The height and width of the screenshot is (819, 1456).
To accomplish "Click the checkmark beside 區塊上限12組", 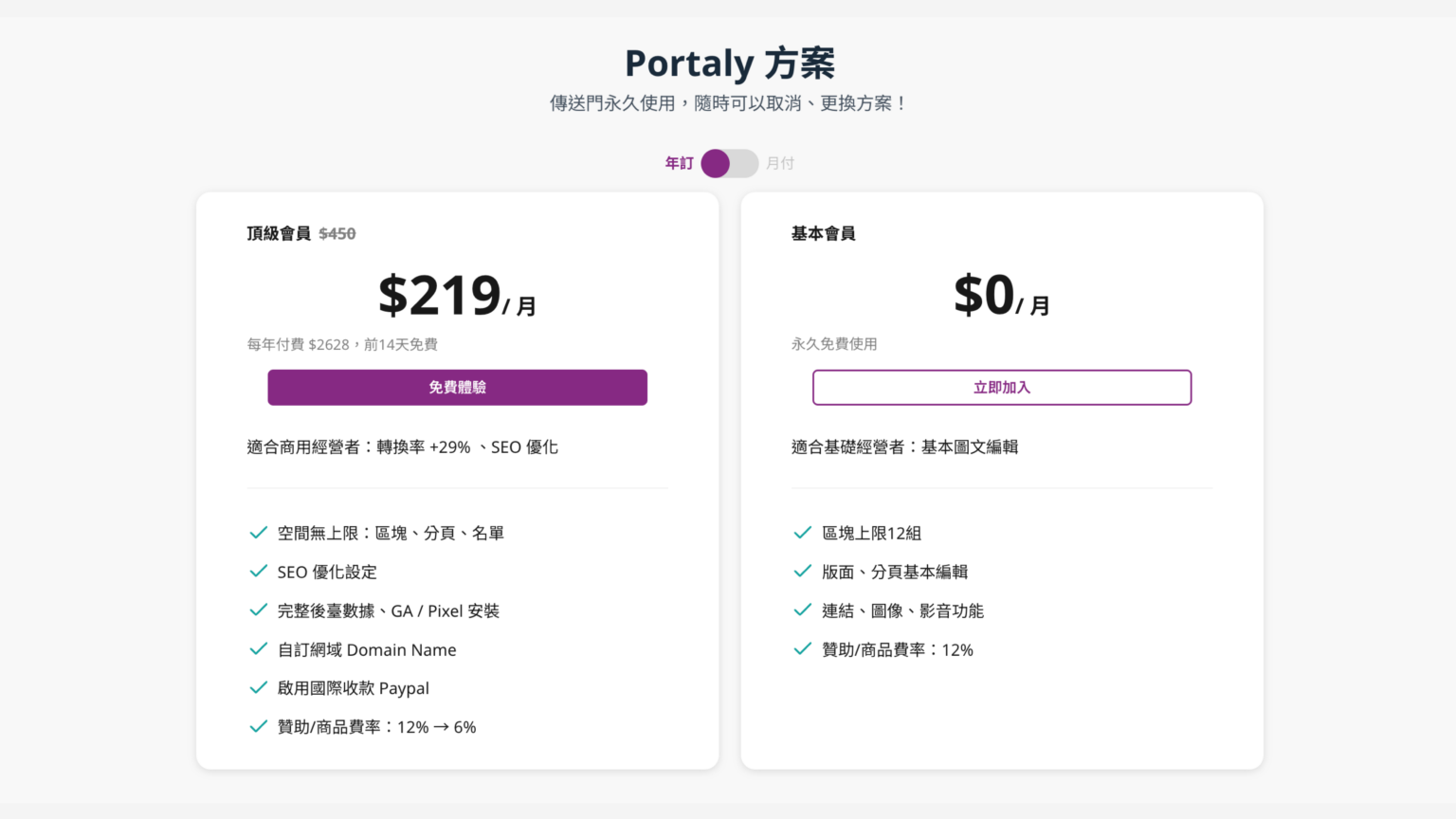I will (x=802, y=533).
